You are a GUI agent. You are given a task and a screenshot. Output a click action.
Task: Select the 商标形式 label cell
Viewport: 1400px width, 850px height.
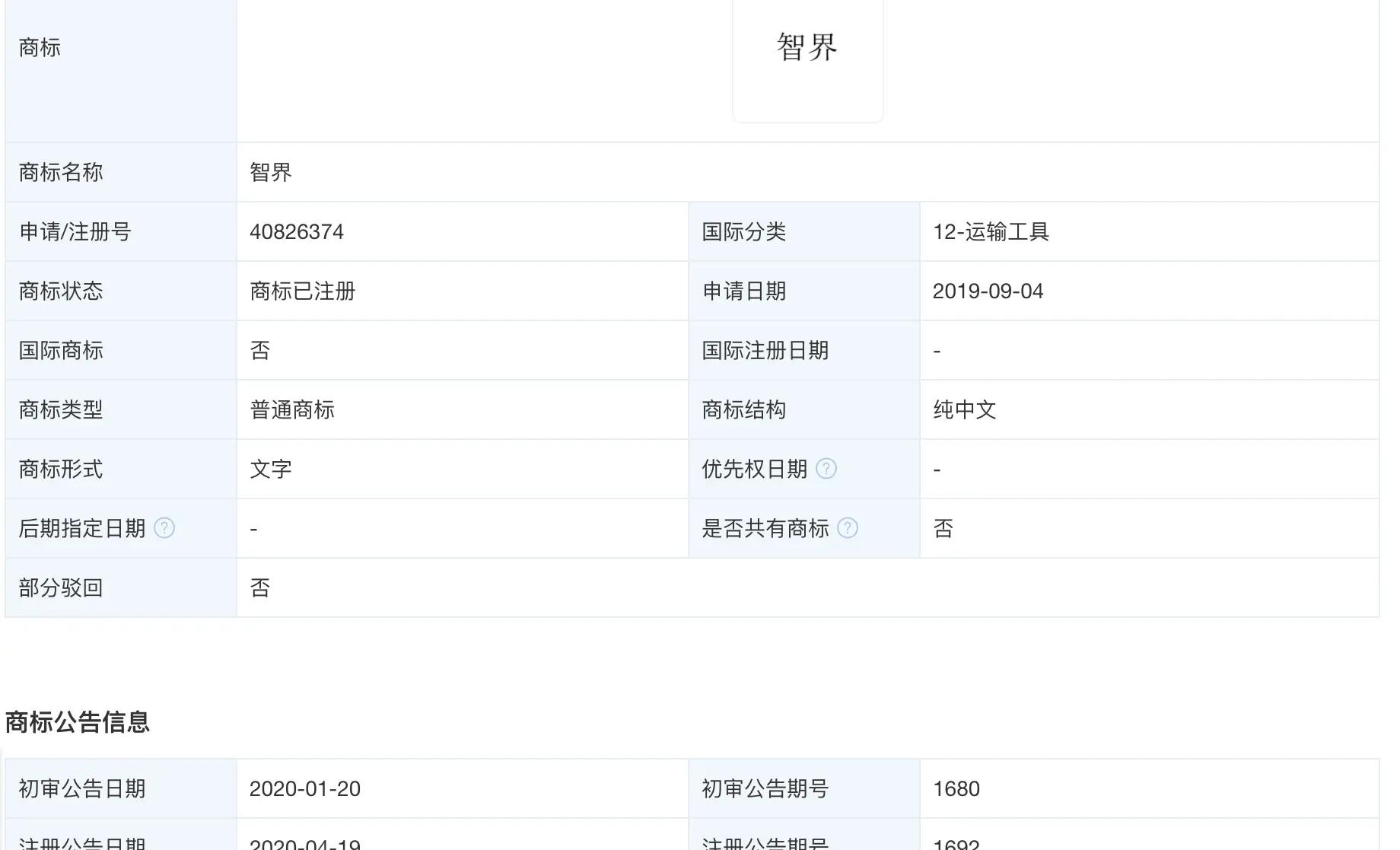(x=121, y=469)
